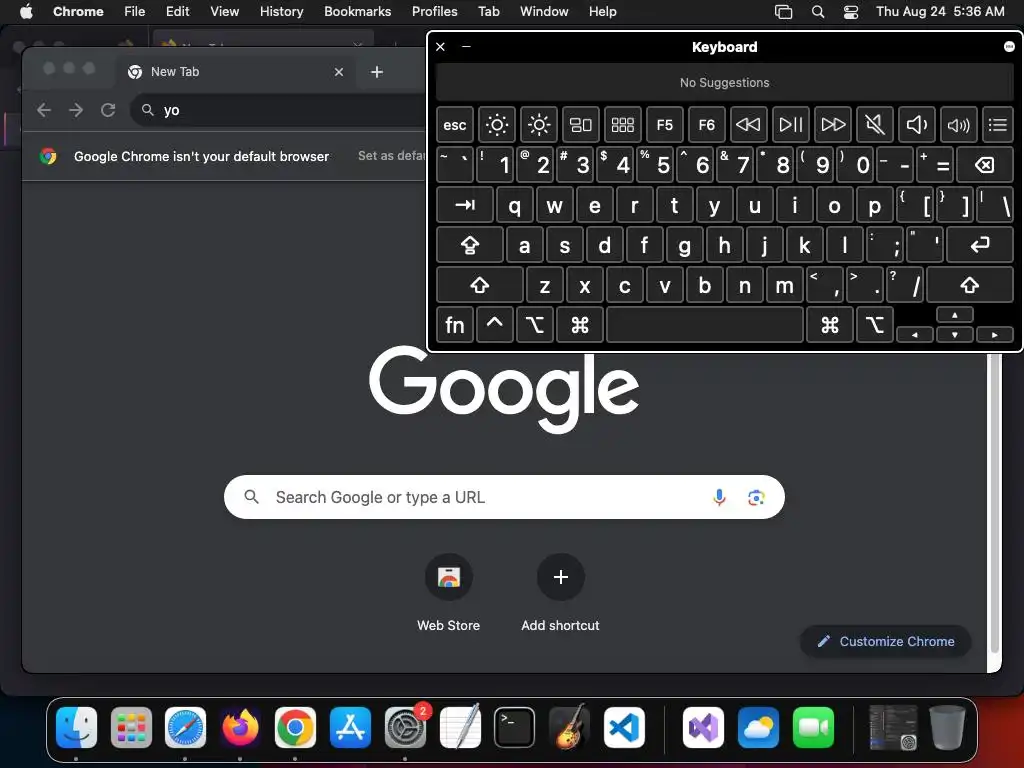Toggle the caps lock key
This screenshot has height=768, width=1024.
[x=470, y=245]
